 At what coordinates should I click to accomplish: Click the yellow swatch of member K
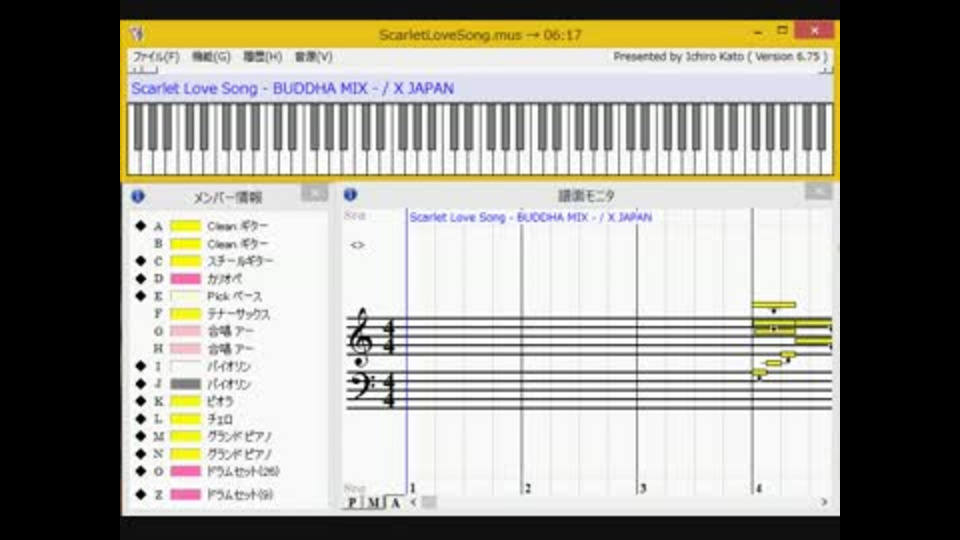pos(186,402)
